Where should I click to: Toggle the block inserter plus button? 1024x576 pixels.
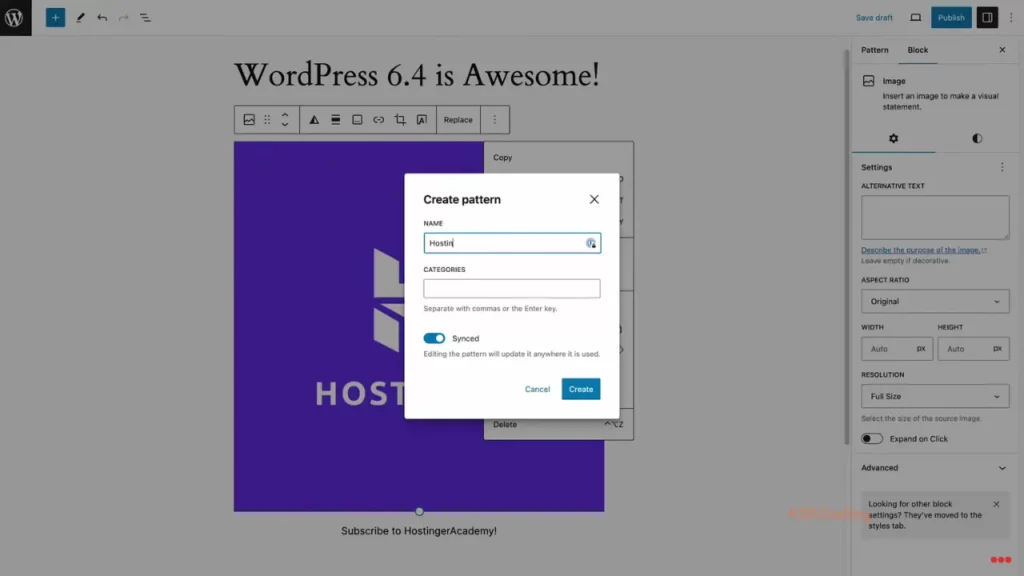tap(56, 18)
